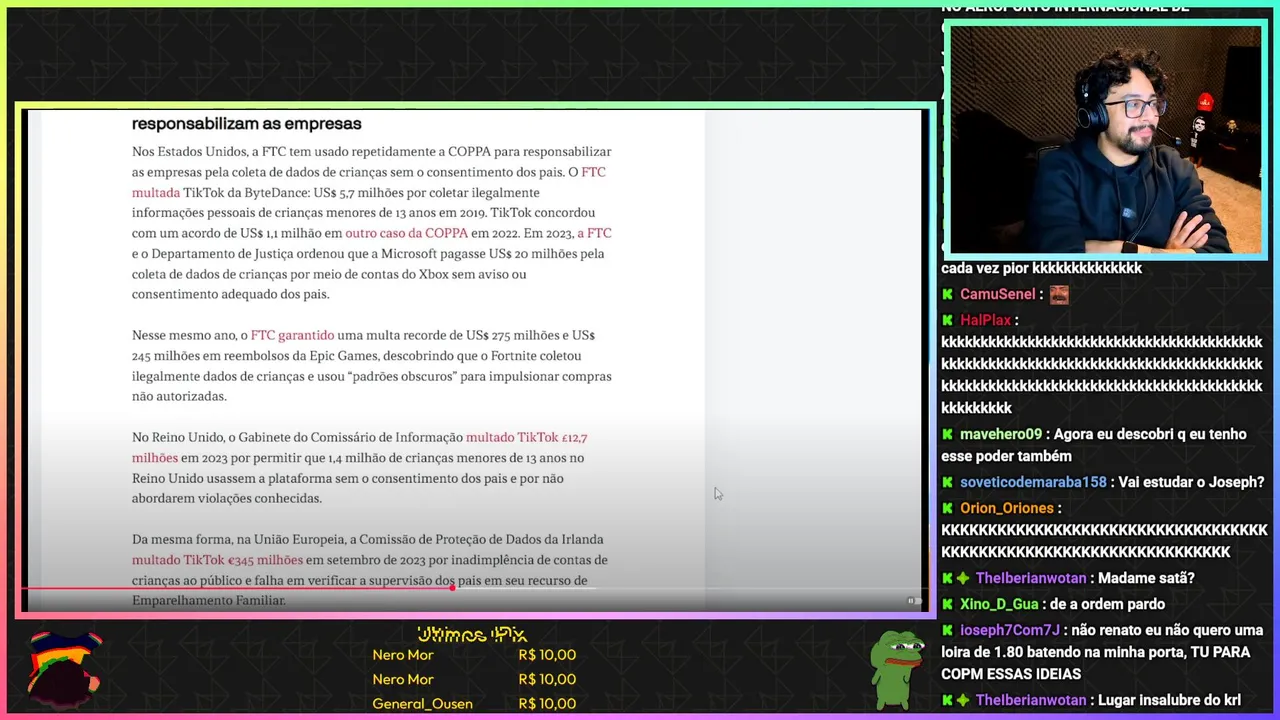This screenshot has width=1280, height=720.
Task: Click the sad Pepe frog emote
Action: point(896,668)
